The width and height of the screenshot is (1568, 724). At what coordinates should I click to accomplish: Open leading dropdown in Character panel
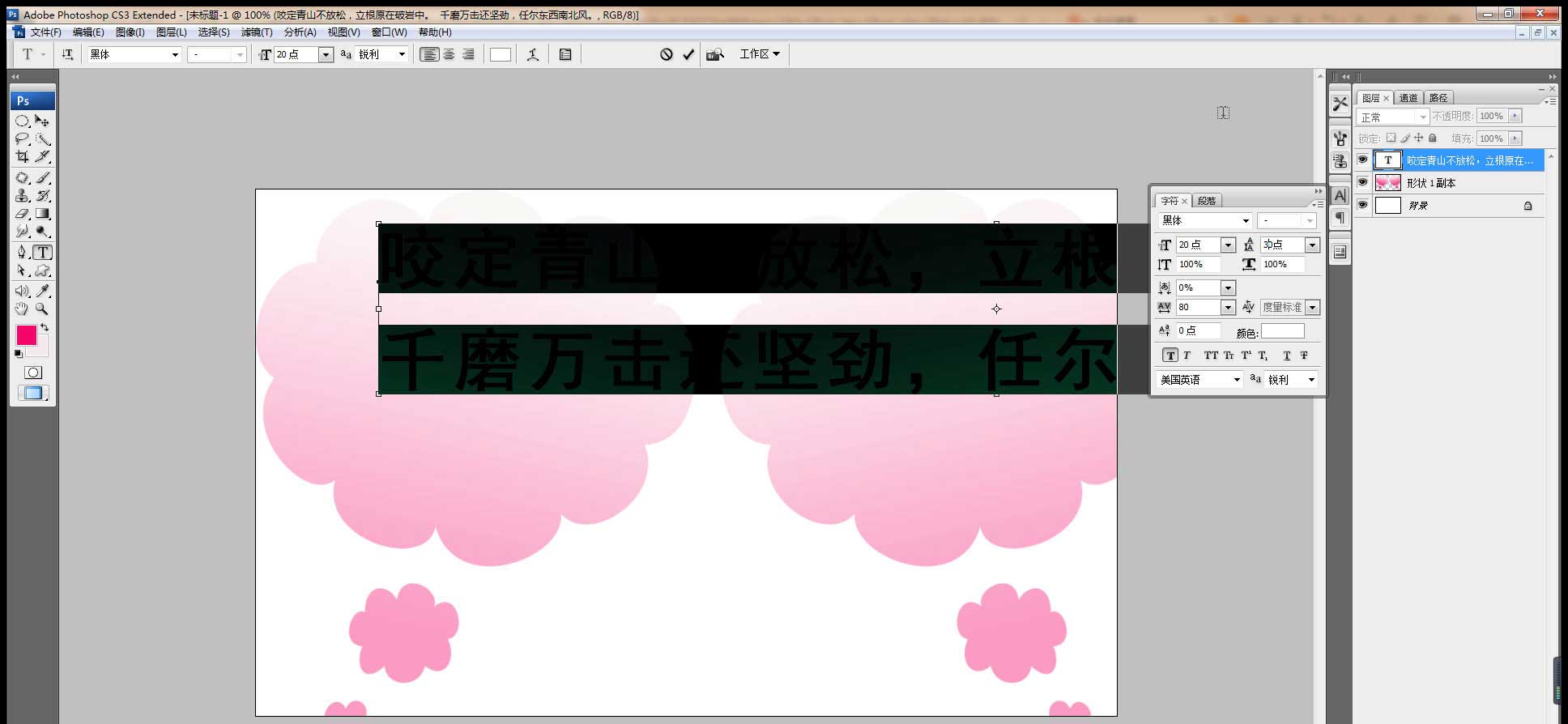[x=1312, y=245]
